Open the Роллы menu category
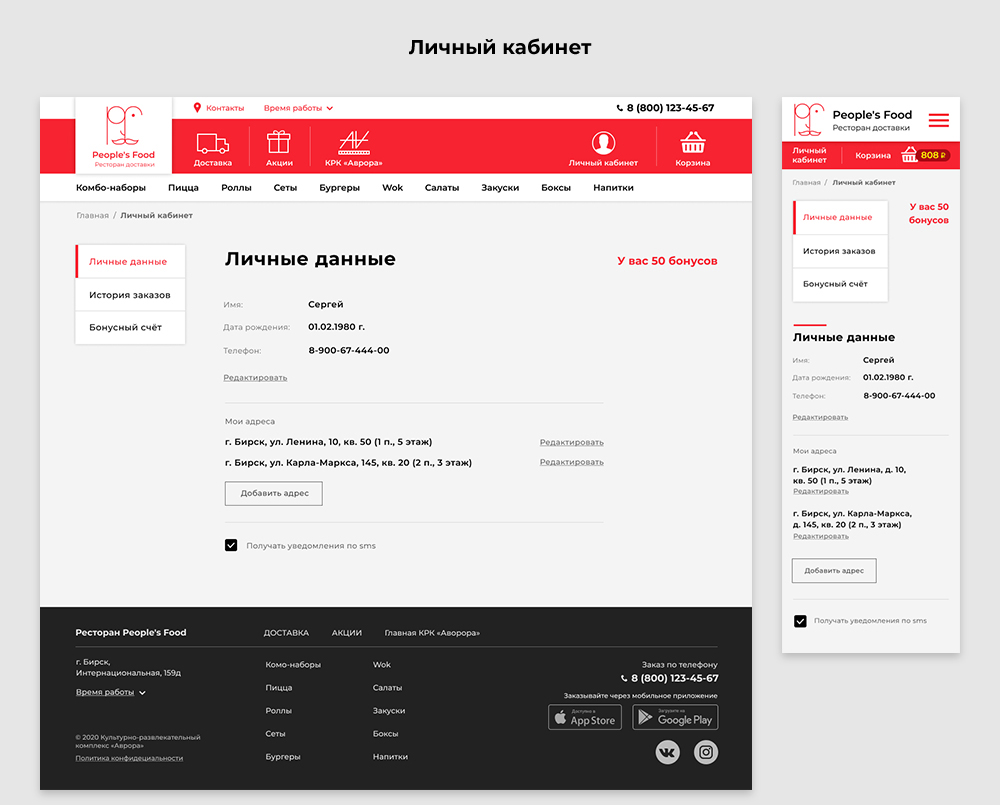1000x805 pixels. click(236, 188)
